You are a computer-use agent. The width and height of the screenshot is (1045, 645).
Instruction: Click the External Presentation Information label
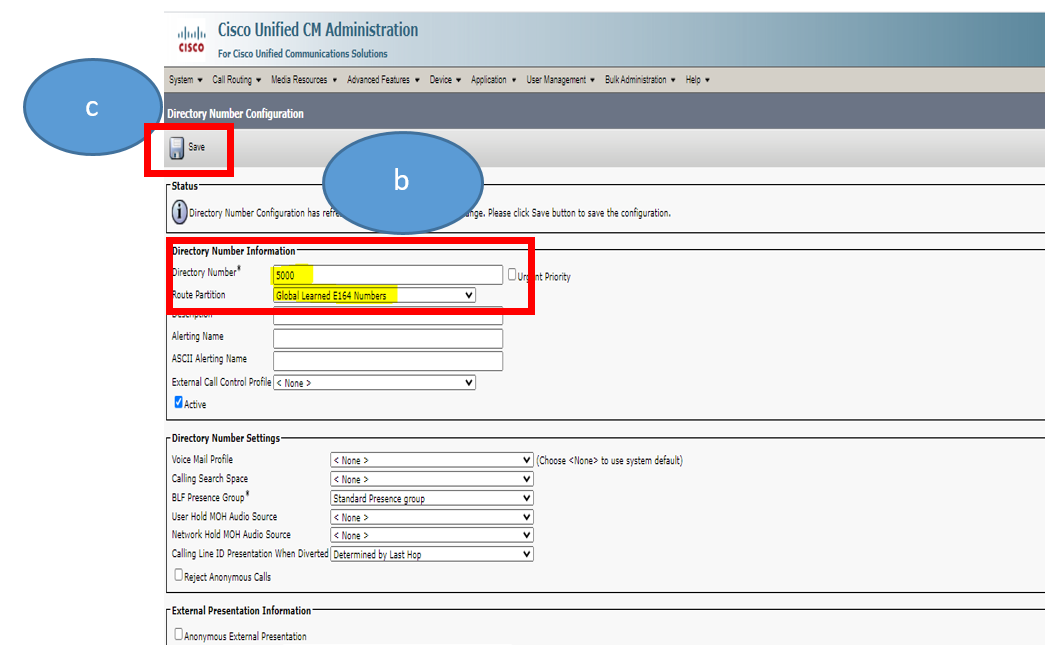pyautogui.click(x=241, y=610)
